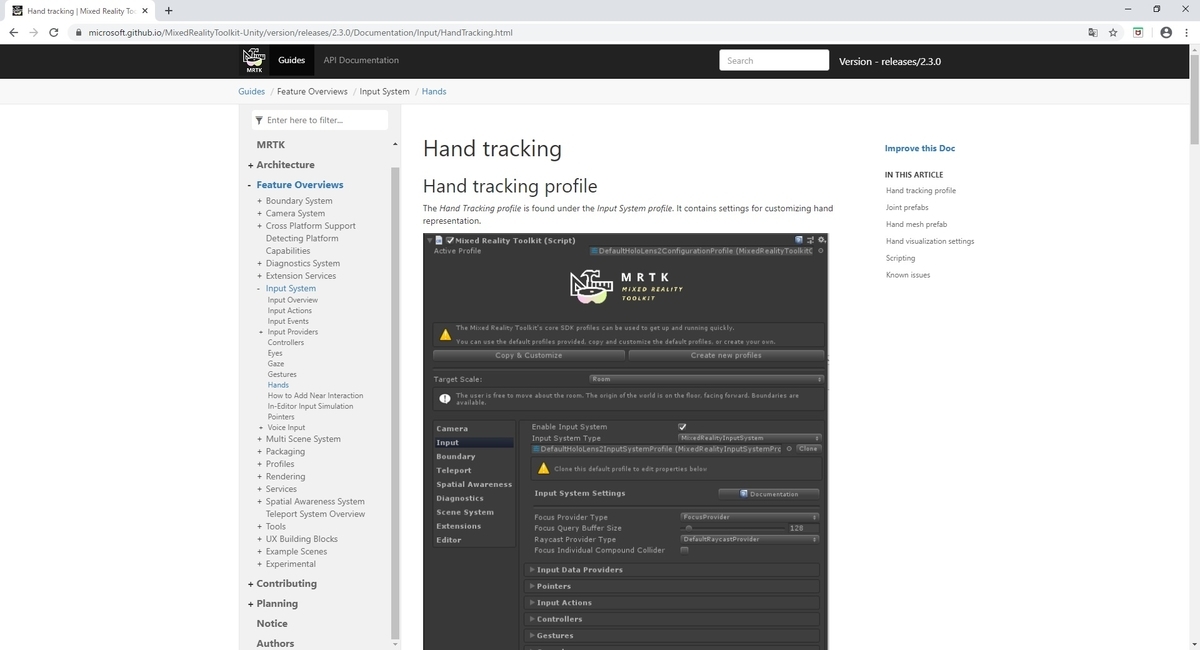Click the Improve this Doc link

click(x=920, y=148)
